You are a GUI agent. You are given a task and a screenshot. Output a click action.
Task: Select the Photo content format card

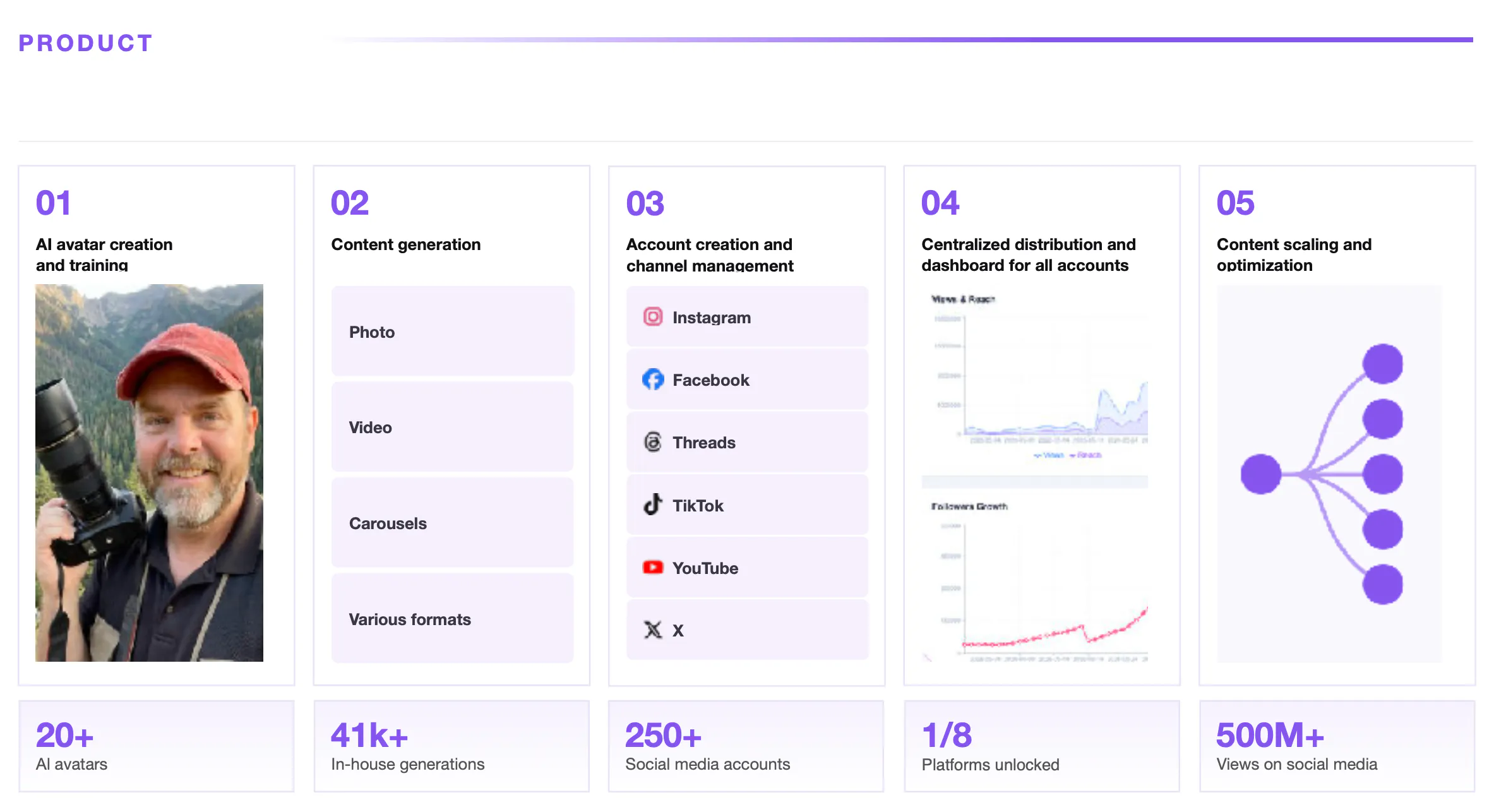coord(453,331)
